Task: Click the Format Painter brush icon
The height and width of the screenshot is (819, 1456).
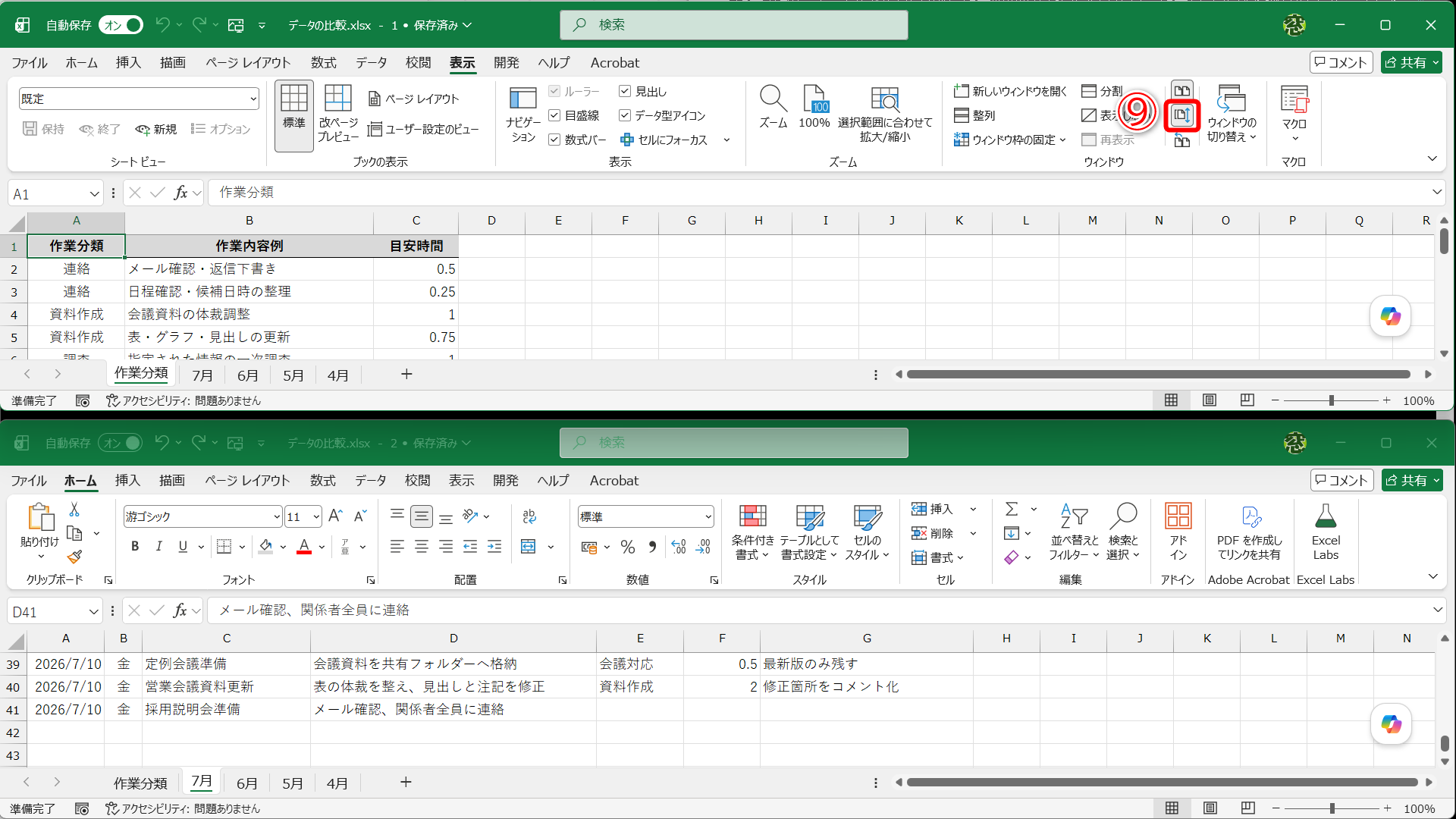Action: tap(74, 557)
